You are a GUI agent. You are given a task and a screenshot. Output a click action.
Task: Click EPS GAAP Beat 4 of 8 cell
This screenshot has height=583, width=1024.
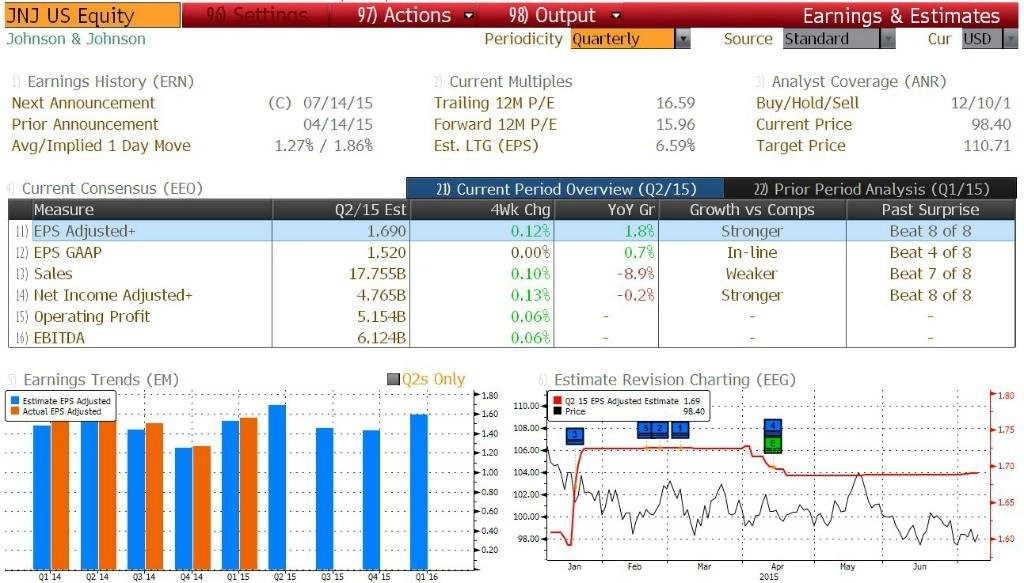tap(931, 253)
